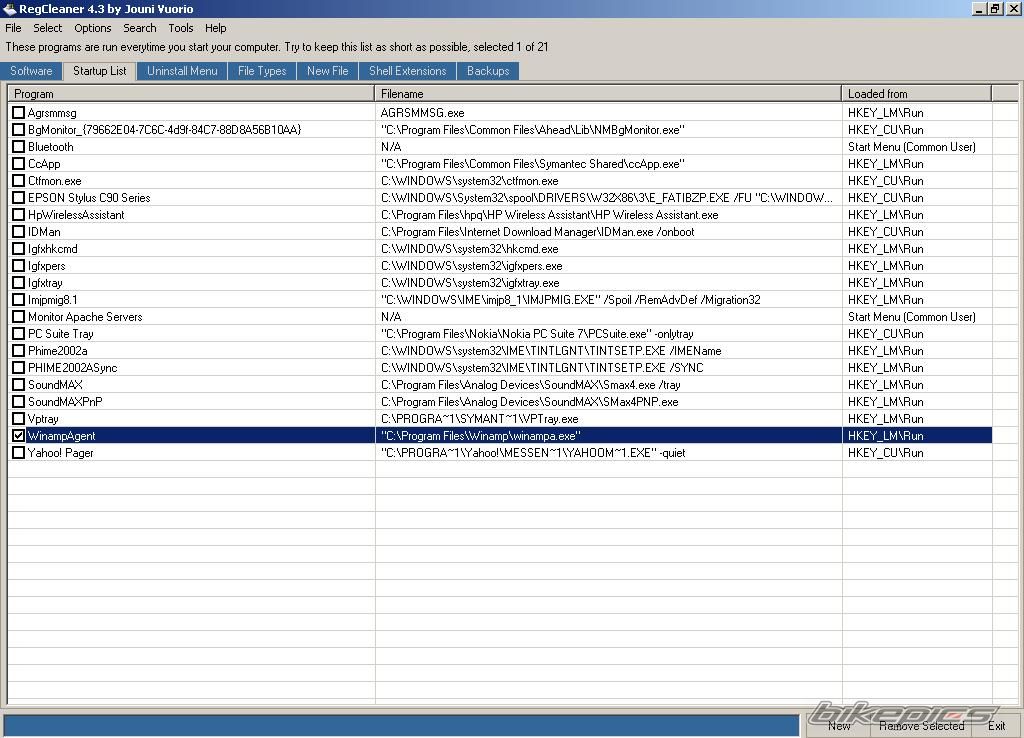
Task: Check the Monitor Apache Servers checkbox
Action: (x=18, y=317)
